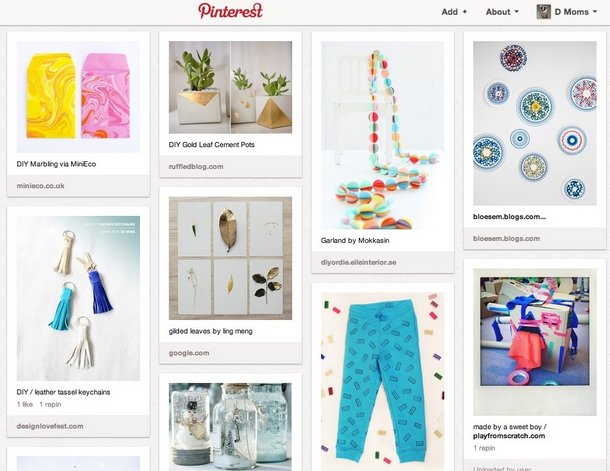Open the leather tassel keychains image

tap(78, 298)
